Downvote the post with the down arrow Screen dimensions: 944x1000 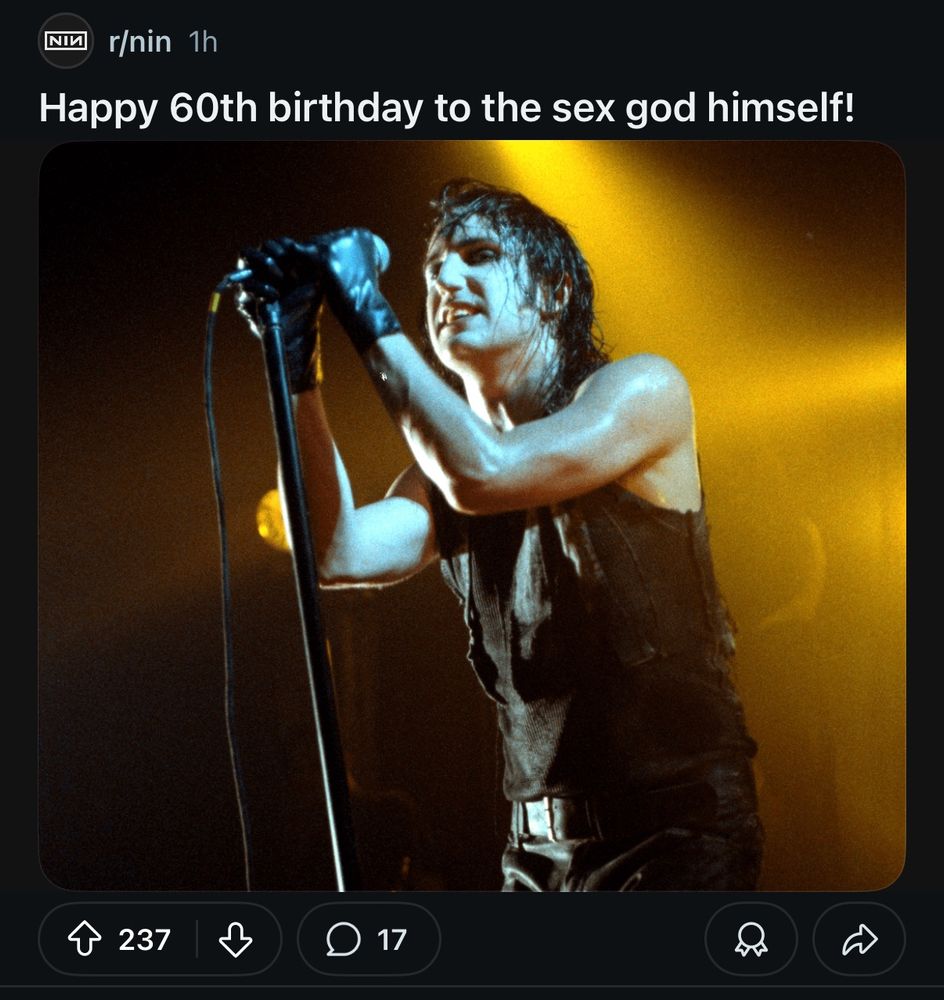click(x=235, y=939)
